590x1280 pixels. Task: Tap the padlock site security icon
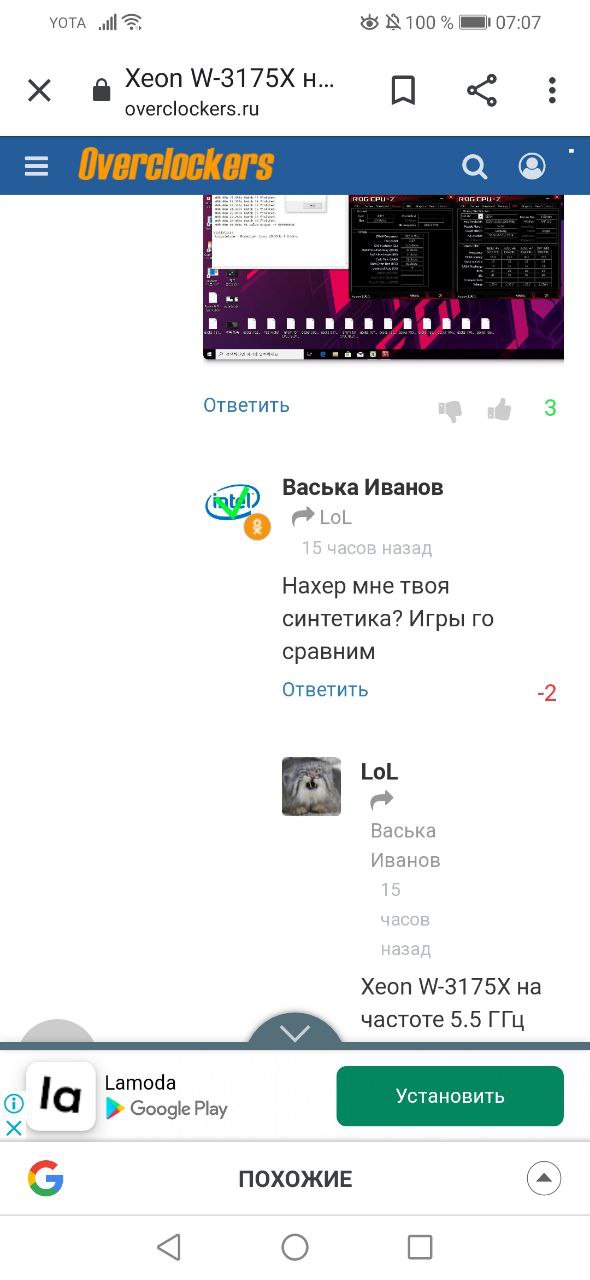[101, 91]
